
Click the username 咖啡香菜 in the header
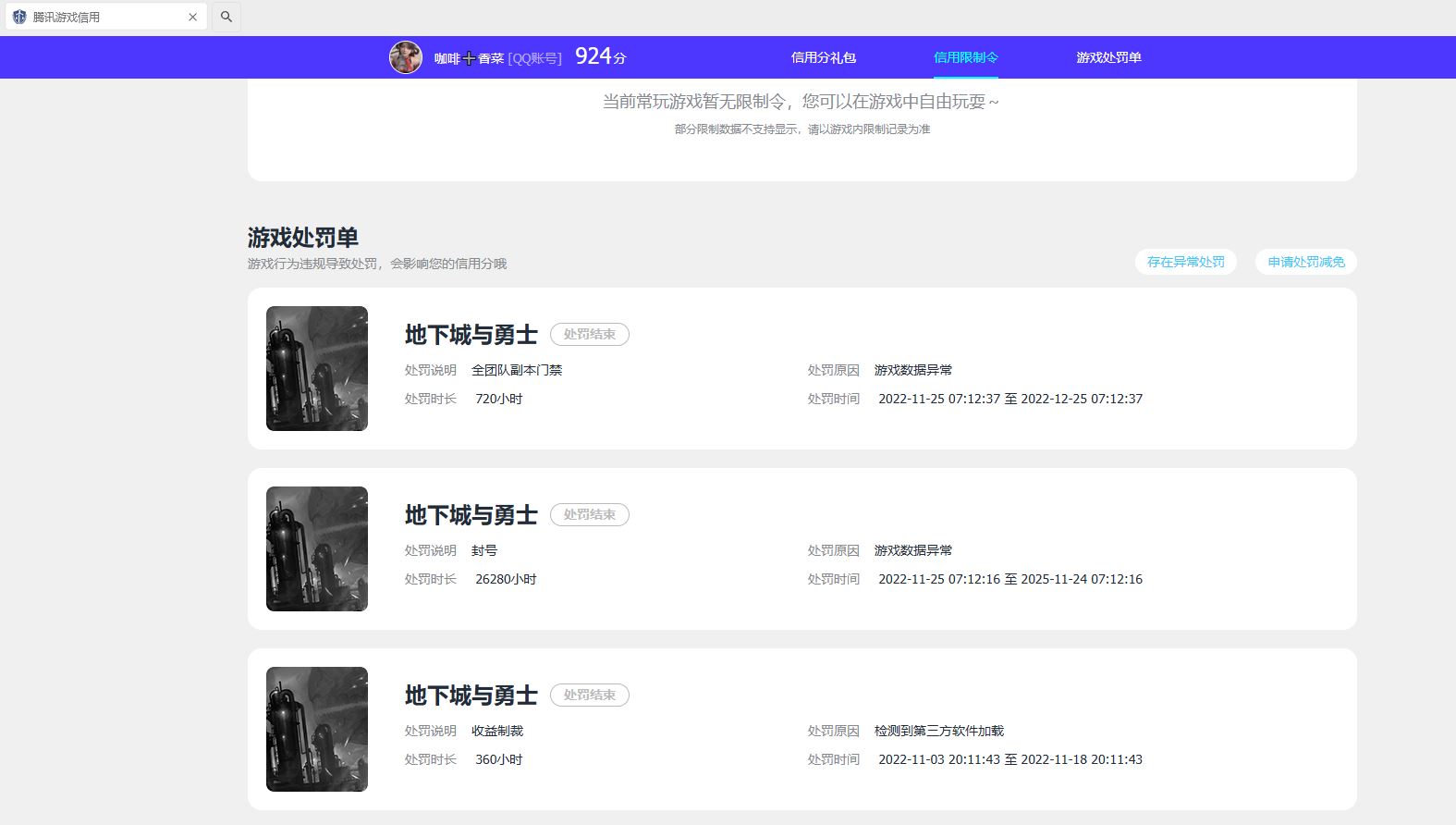(x=470, y=58)
